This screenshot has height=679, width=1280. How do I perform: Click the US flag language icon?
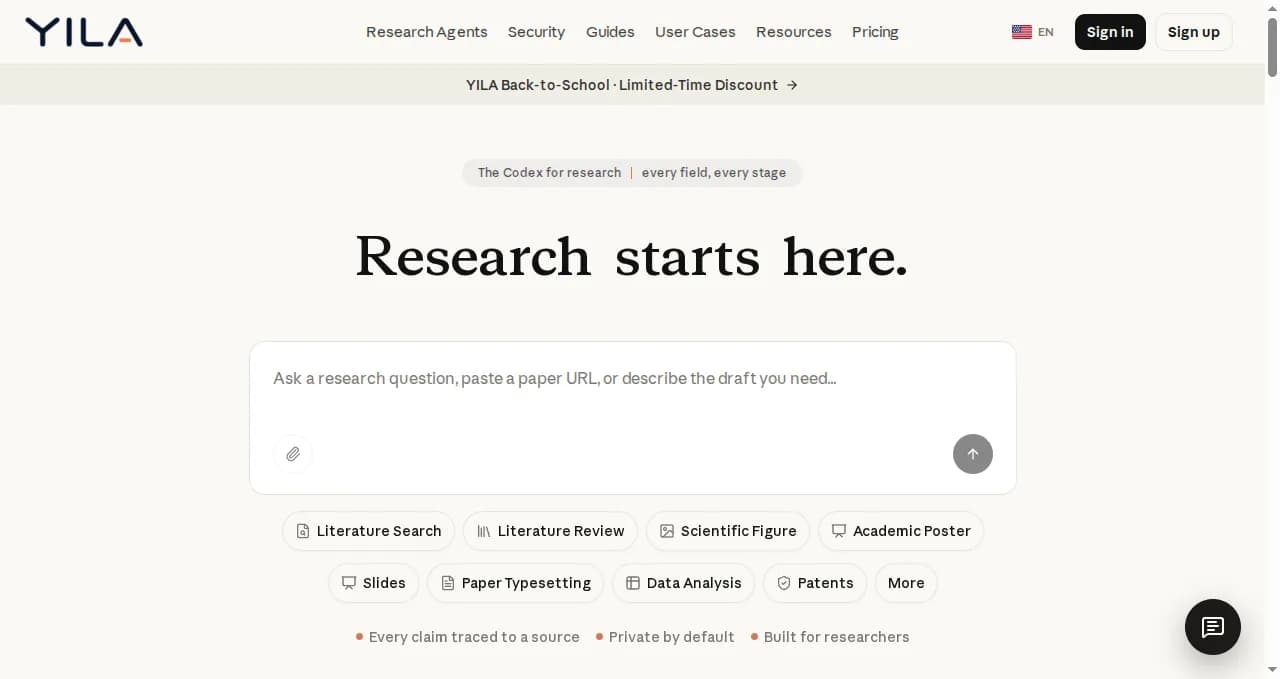click(x=1022, y=32)
